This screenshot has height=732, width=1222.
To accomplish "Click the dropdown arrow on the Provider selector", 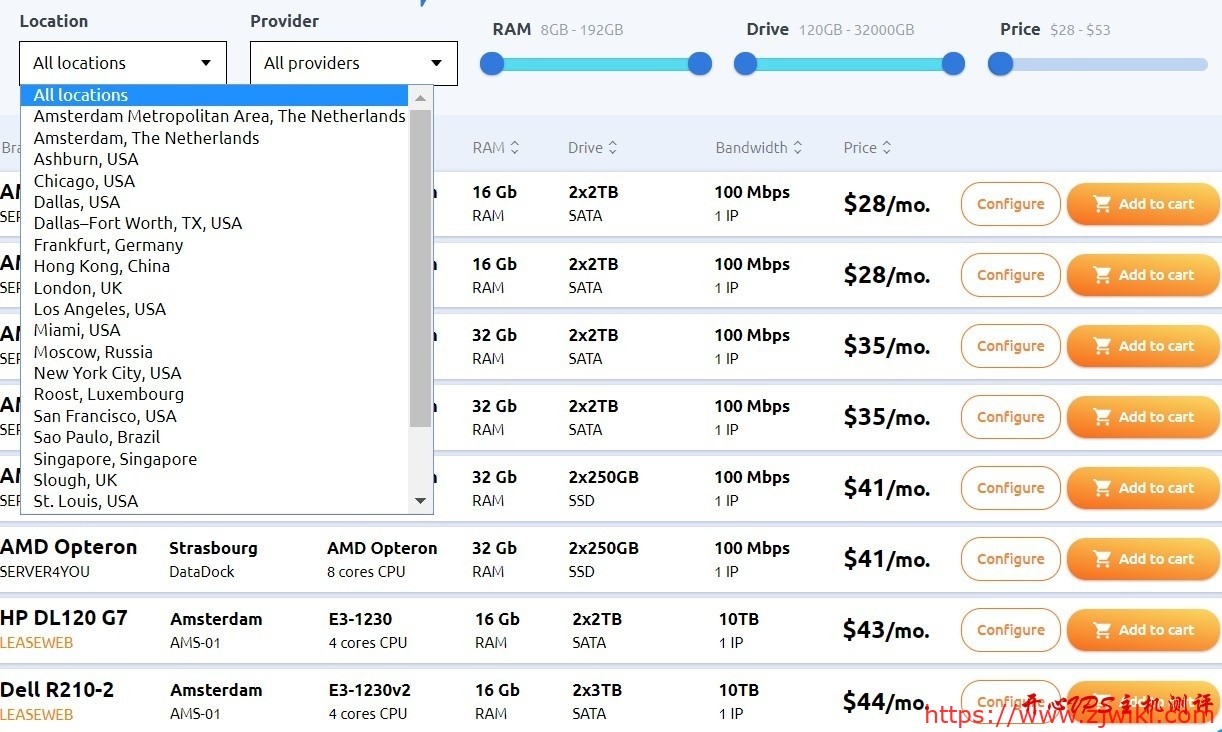I will coord(437,63).
